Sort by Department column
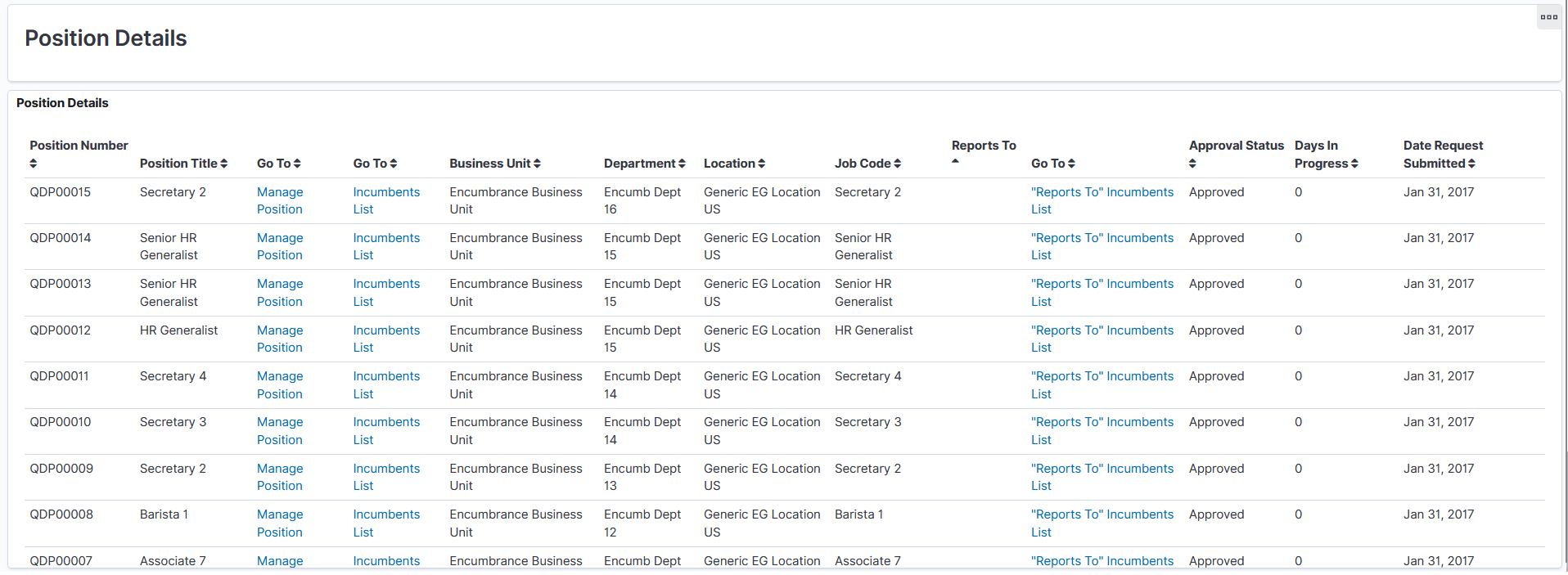Viewport: 1568px width, 575px height. click(682, 164)
